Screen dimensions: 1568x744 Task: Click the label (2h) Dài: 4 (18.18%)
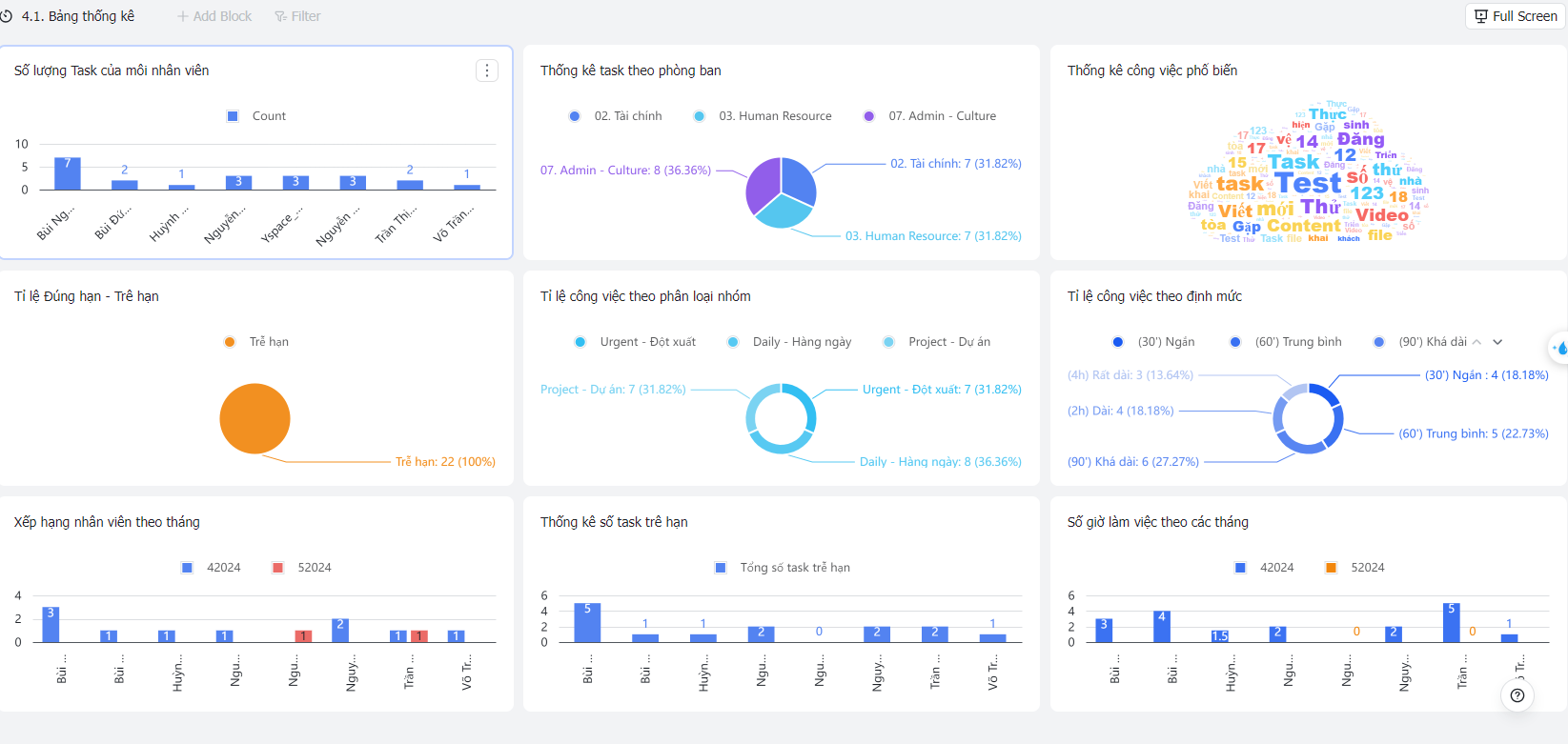point(1121,412)
